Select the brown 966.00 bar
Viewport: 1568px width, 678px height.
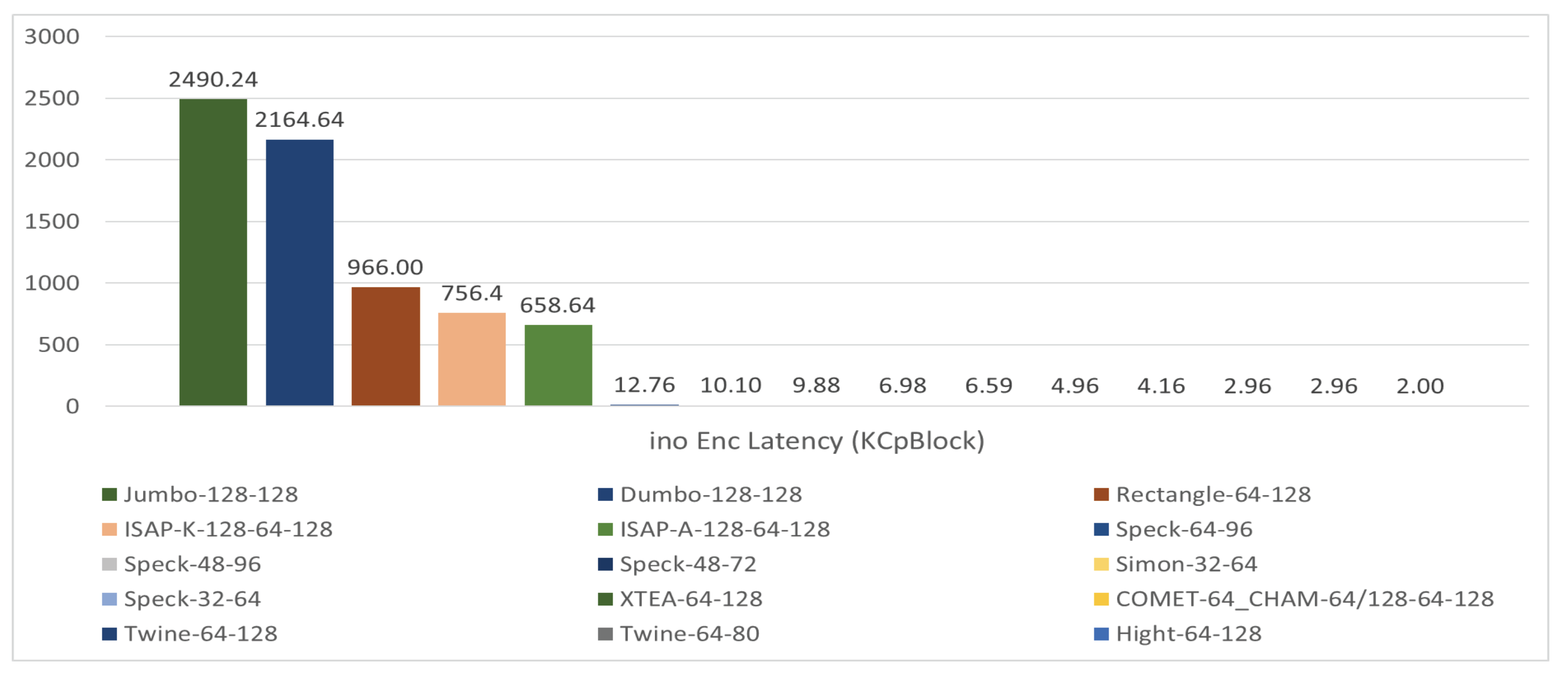tap(385, 346)
